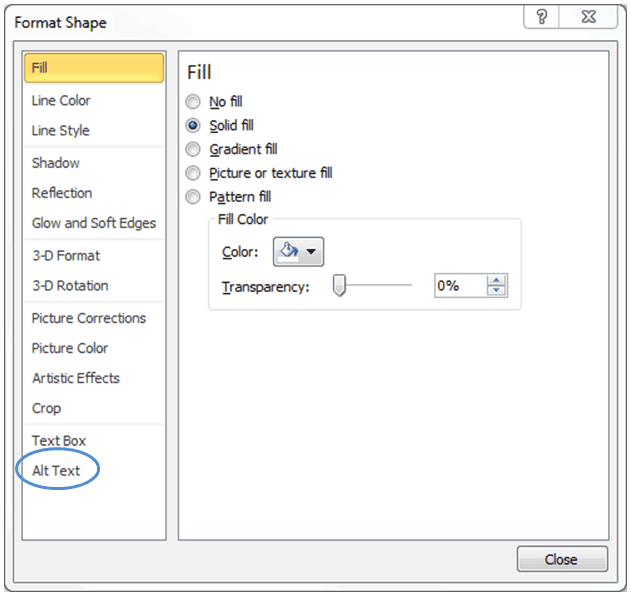
Task: Open the Shadow settings category
Action: (56, 163)
